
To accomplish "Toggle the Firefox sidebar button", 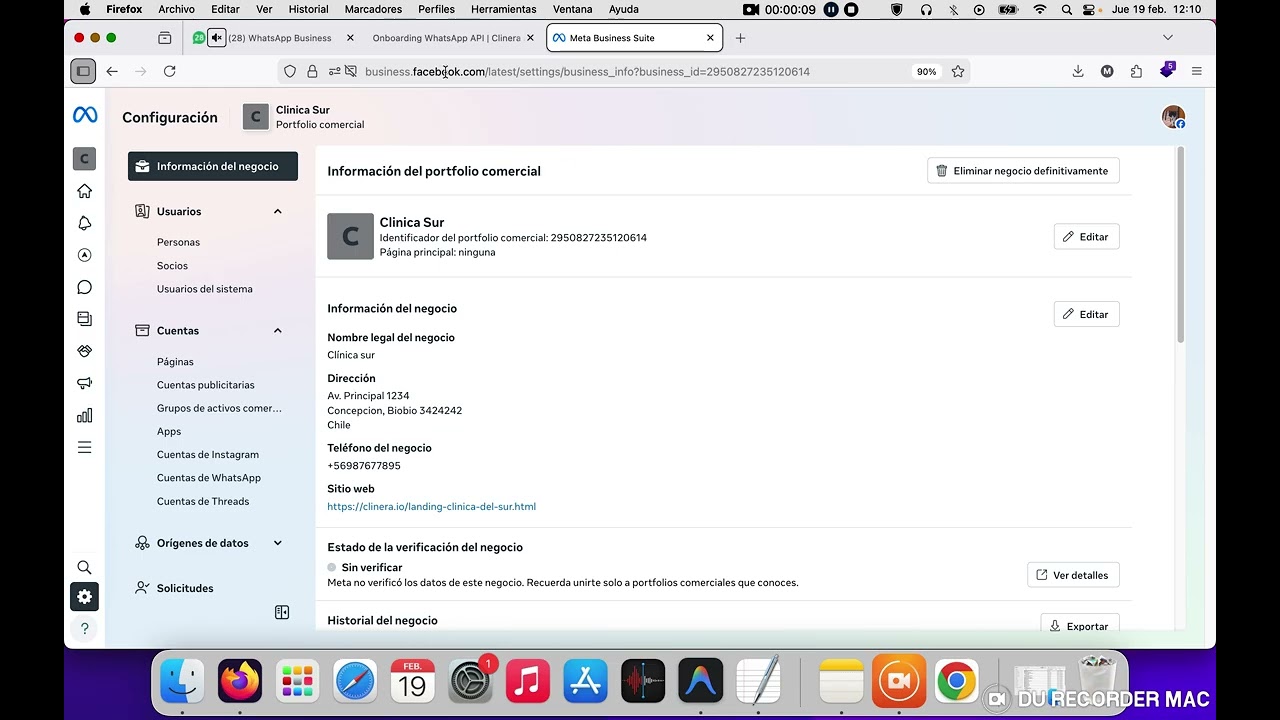I will click(x=83, y=71).
